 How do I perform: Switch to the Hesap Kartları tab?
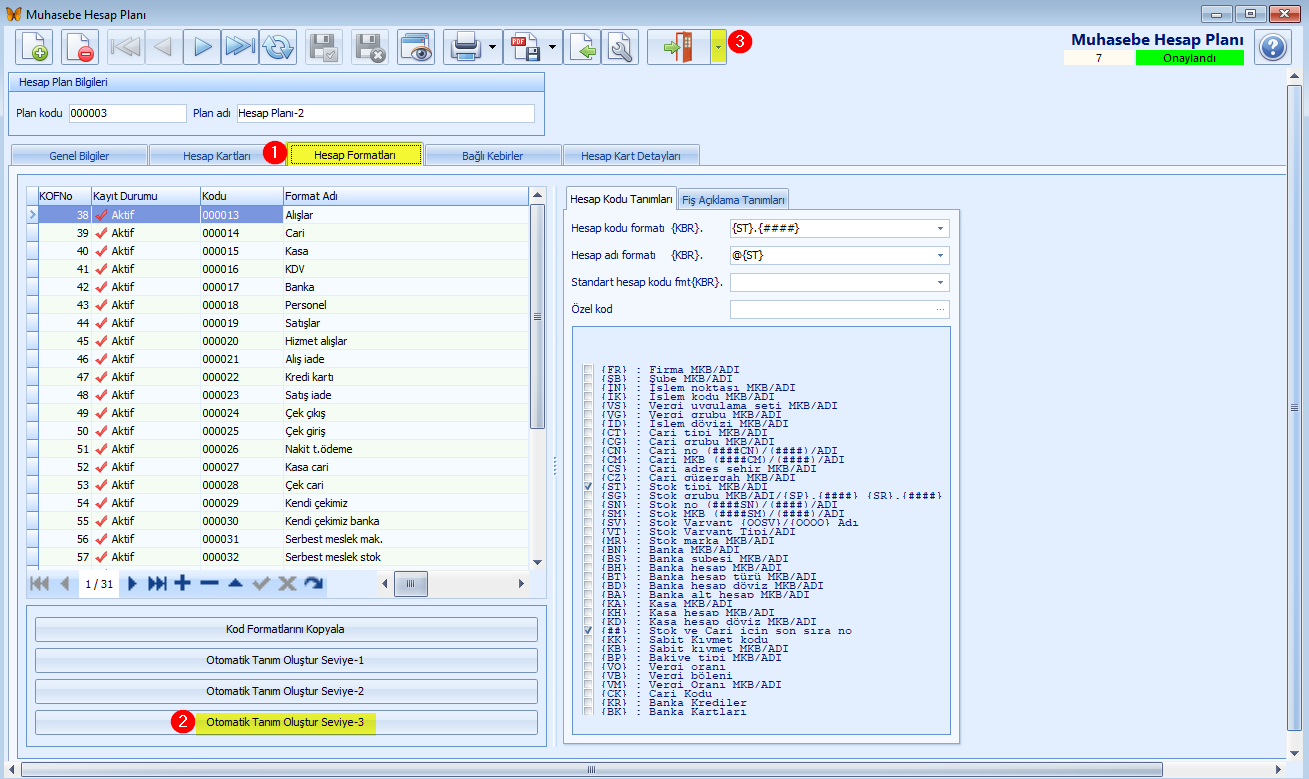[217, 156]
